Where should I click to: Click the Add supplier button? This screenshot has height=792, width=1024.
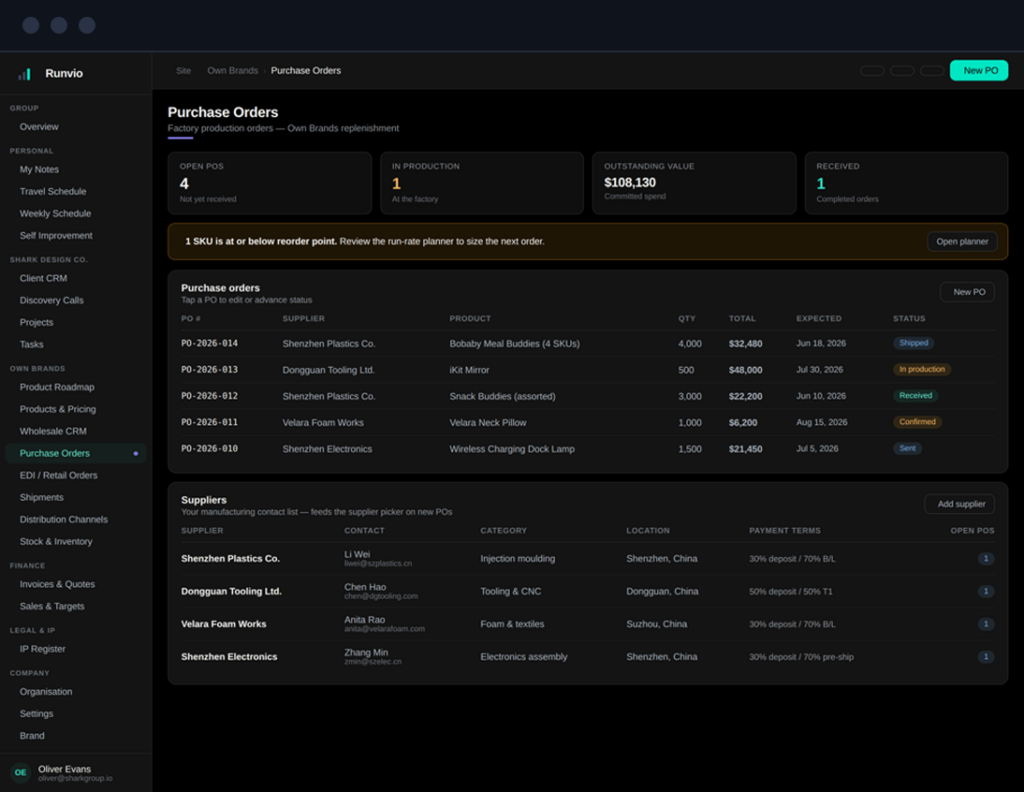click(960, 504)
